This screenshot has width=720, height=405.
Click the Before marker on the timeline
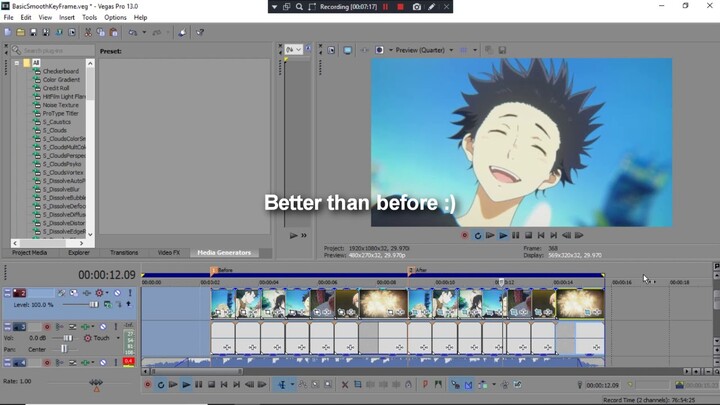(213, 270)
